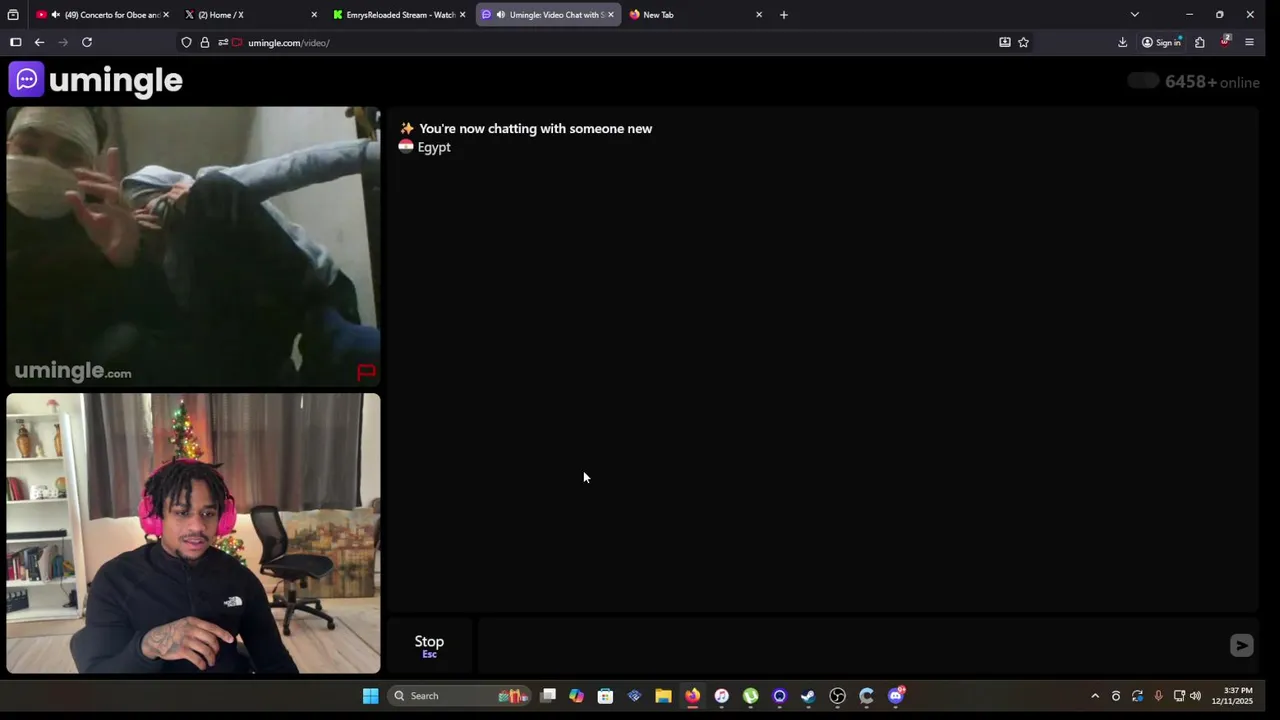Focus the chat message input field
The image size is (1280, 720).
[x=850, y=646]
